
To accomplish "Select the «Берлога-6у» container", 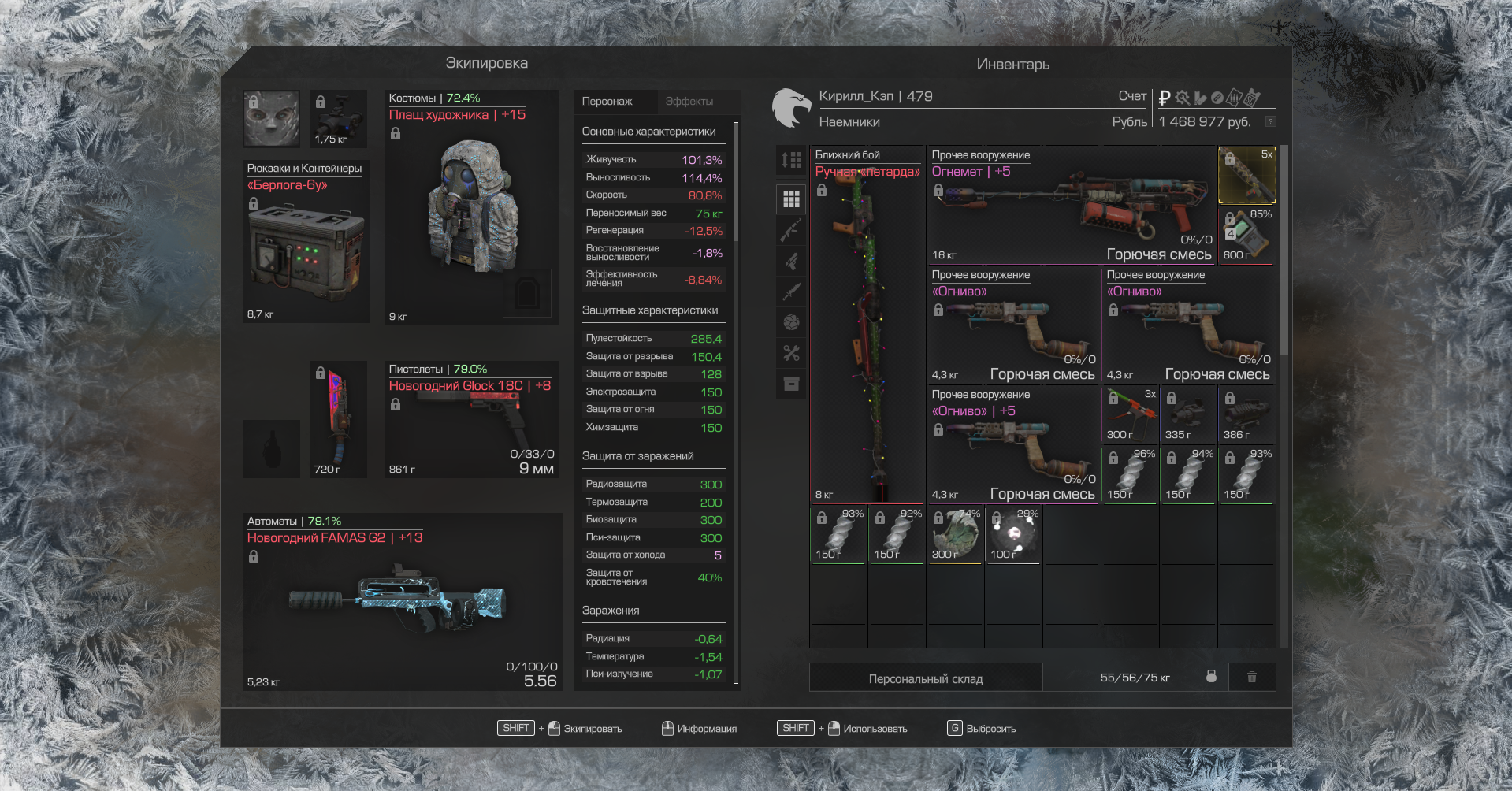I will coord(306,241).
